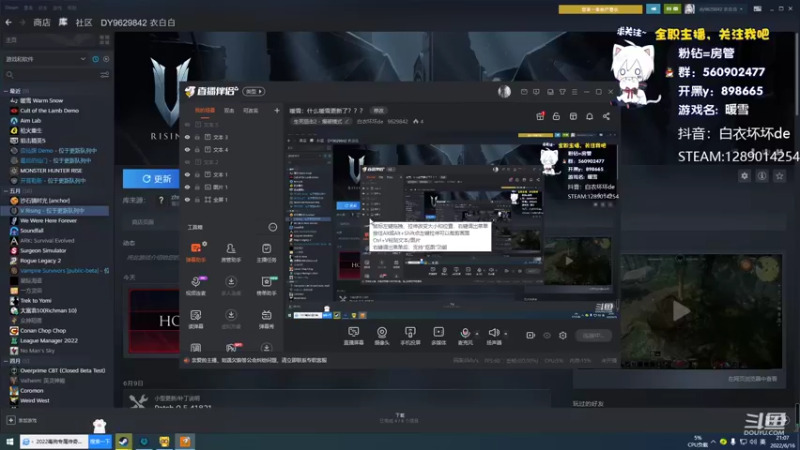The height and width of the screenshot is (450, 800).
Task: Toggle the lock on 文本 3 source
Action: click(197, 137)
